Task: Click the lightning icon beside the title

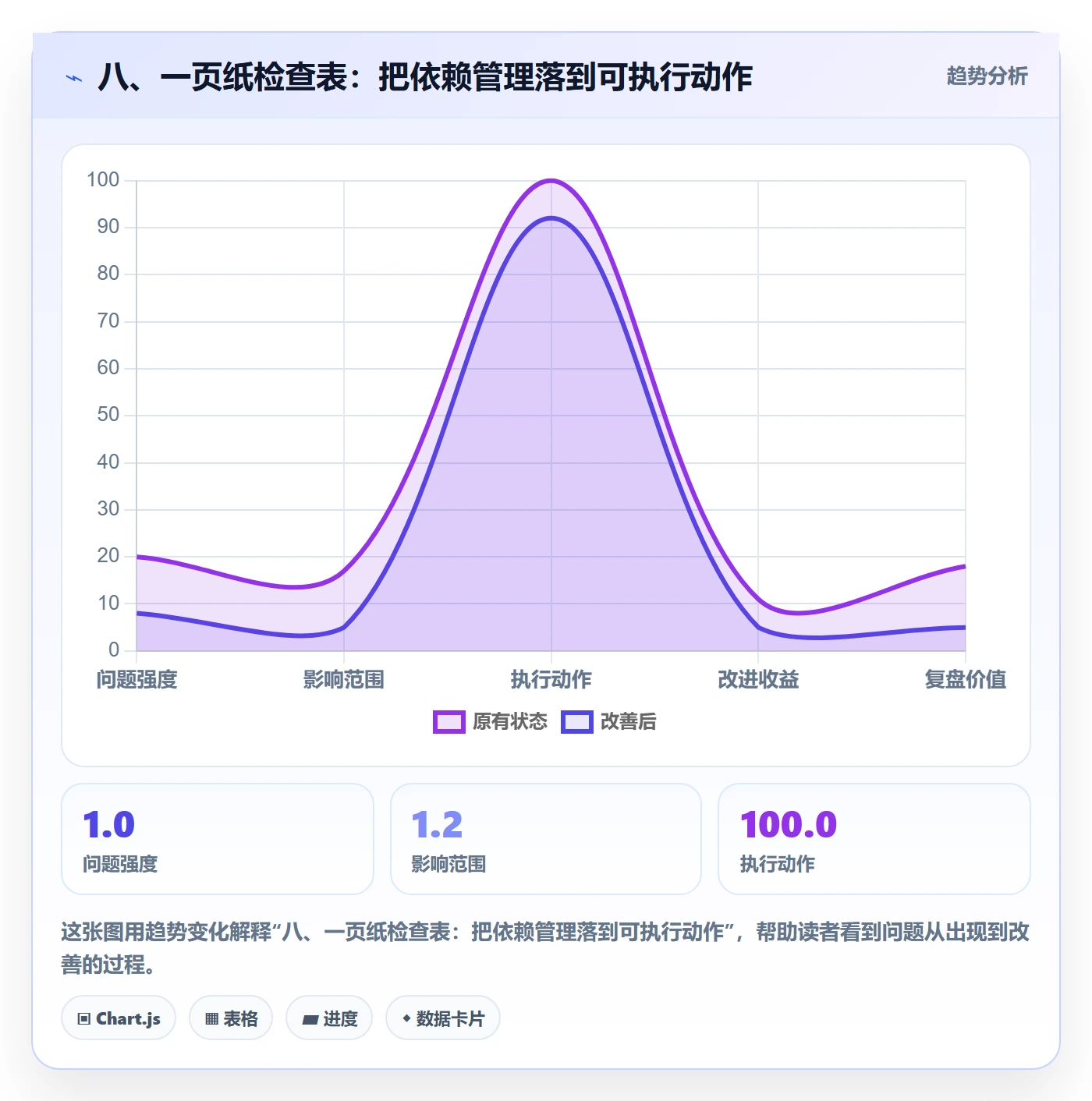Action: pos(74,78)
